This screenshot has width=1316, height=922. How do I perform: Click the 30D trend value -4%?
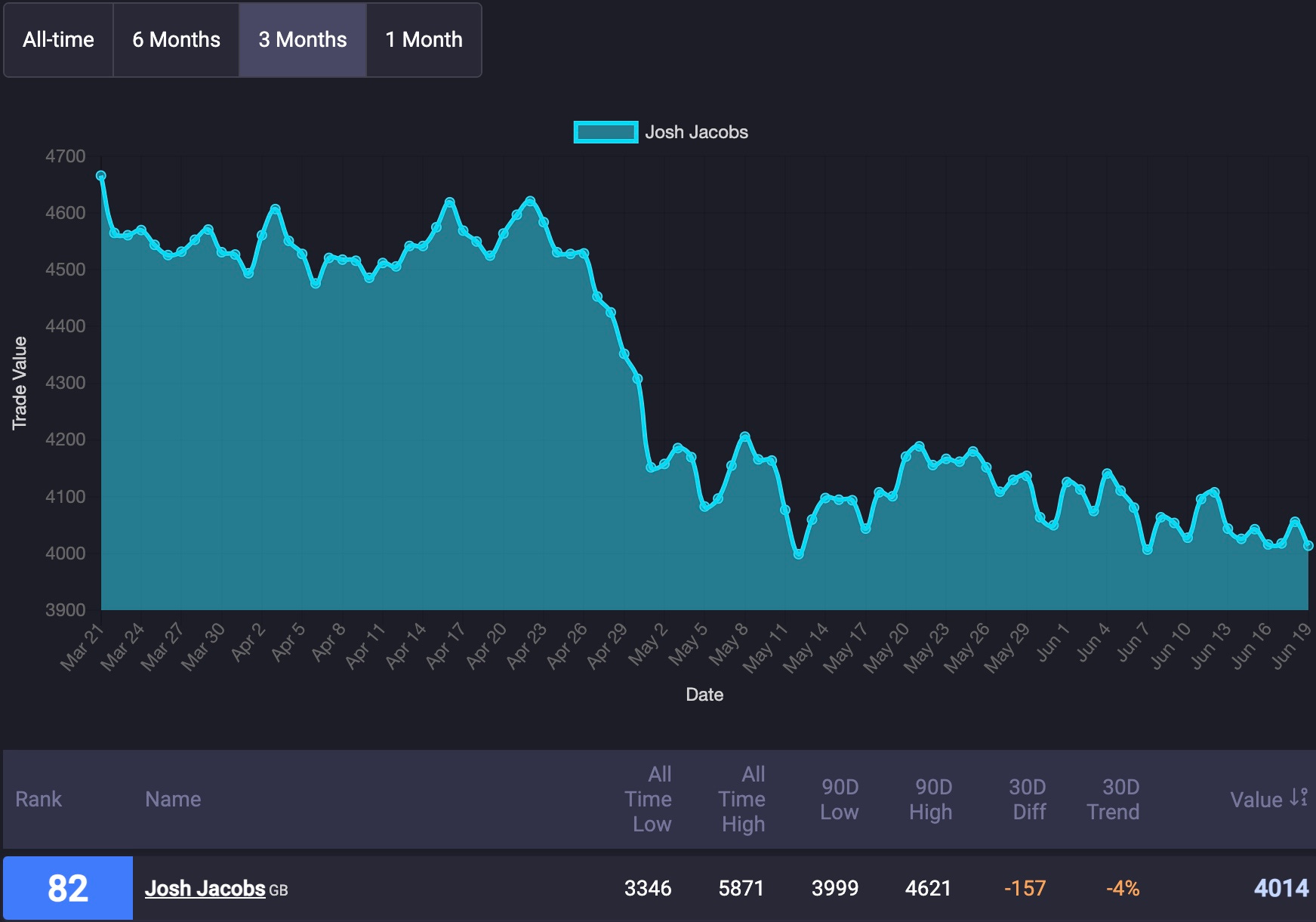click(x=1123, y=889)
